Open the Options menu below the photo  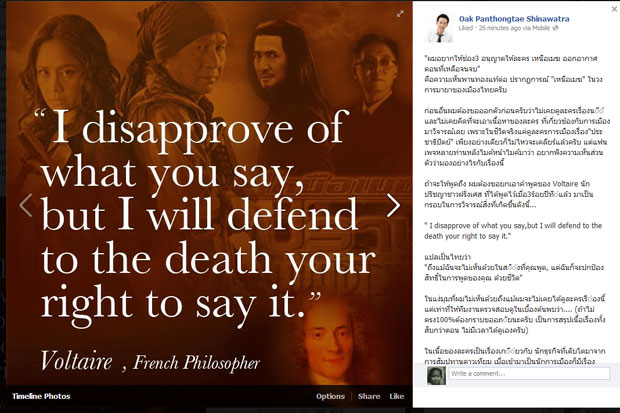click(330, 396)
